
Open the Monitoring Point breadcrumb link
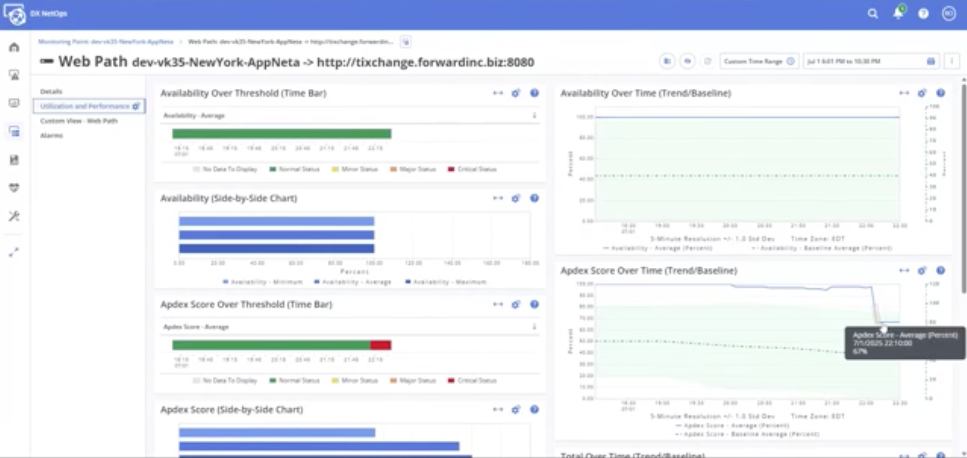tap(106, 42)
